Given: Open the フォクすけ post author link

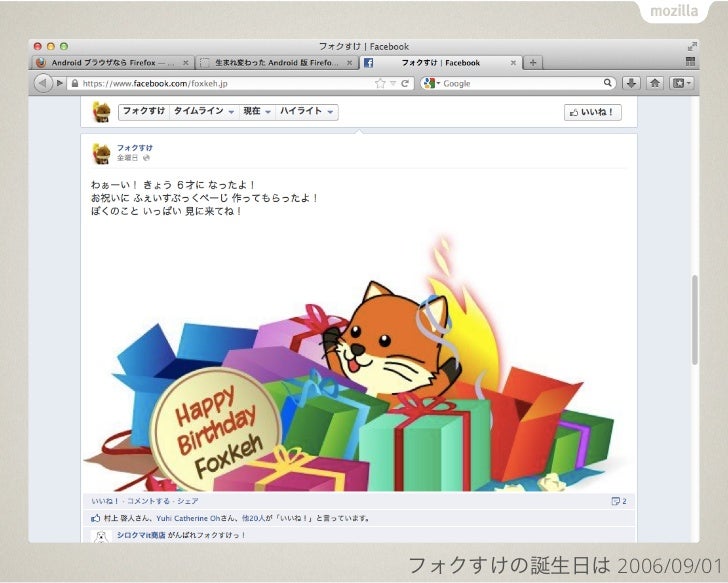Looking at the screenshot, I should 135,148.
